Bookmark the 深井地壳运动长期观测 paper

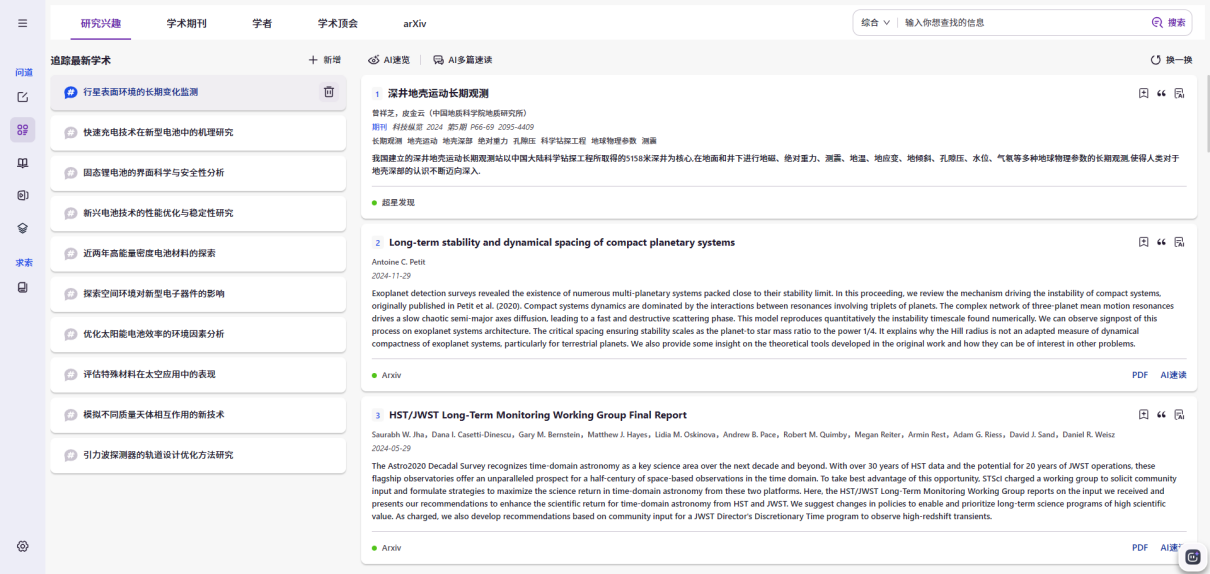click(1143, 93)
